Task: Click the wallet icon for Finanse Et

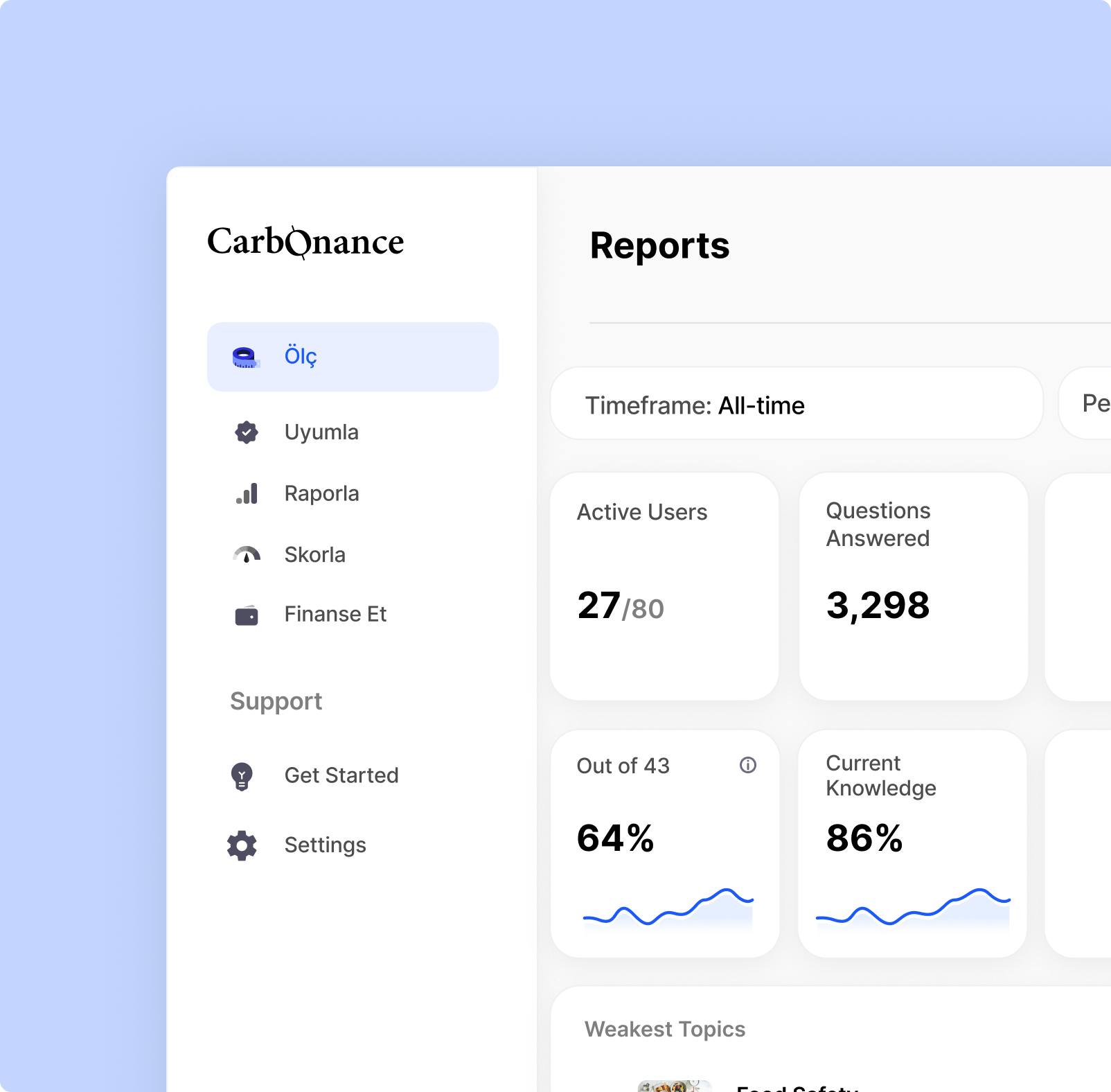Action: coord(247,615)
